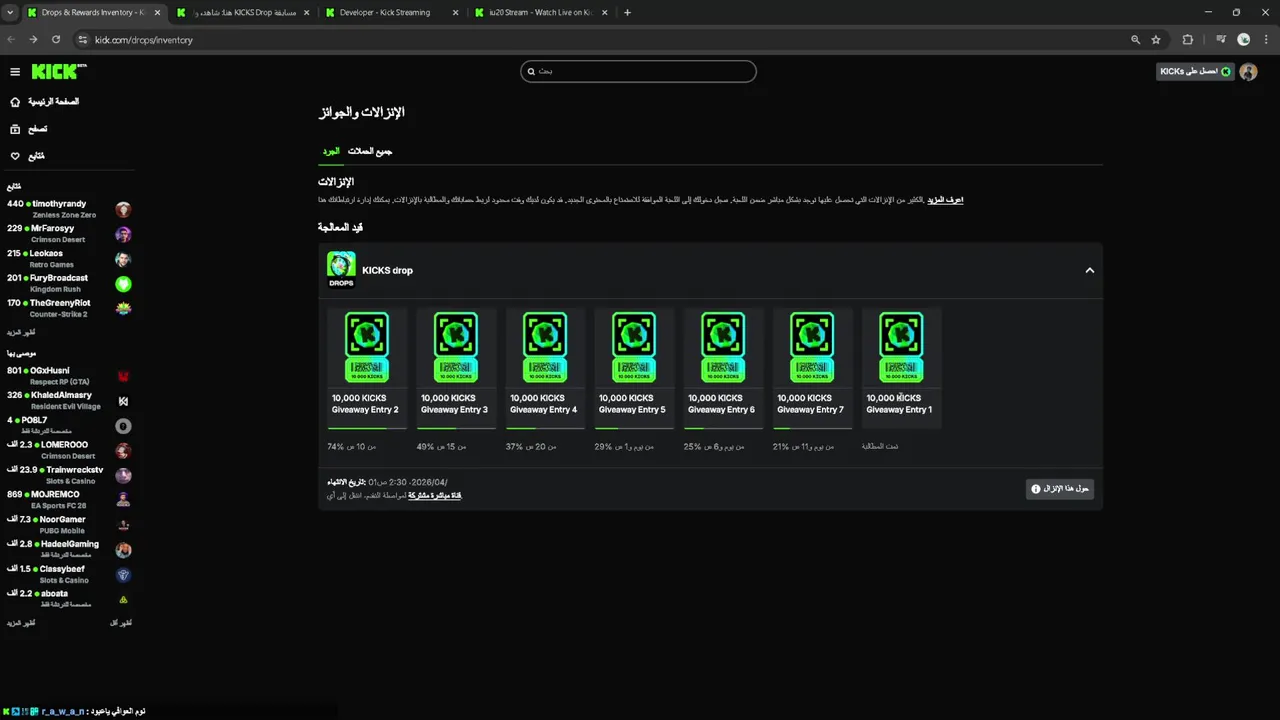Open TheGreenyRiot channel avatar
1280x720 pixels.
(x=123, y=308)
